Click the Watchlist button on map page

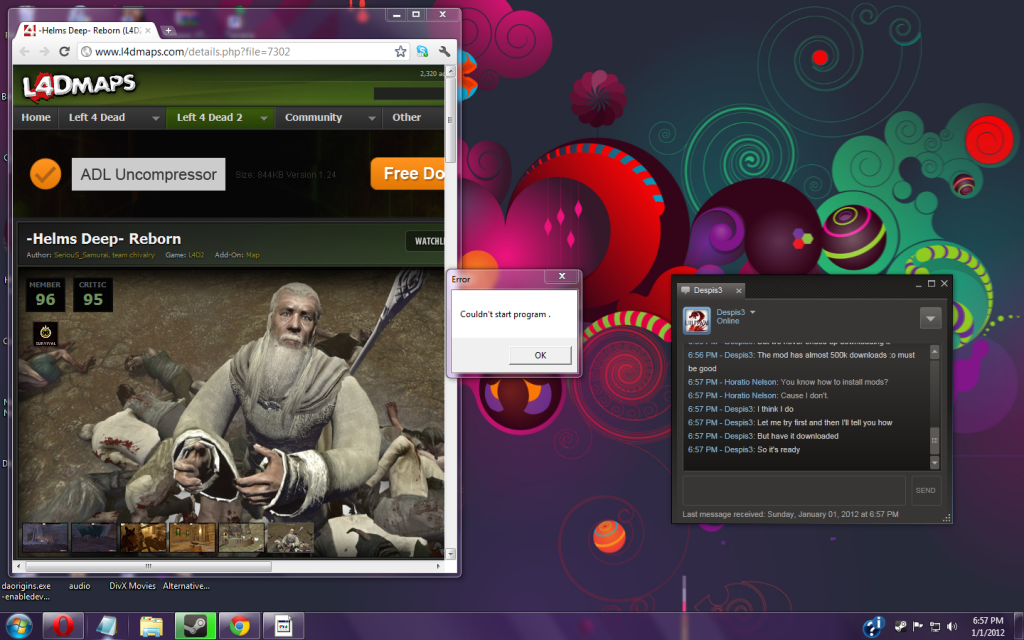[425, 241]
